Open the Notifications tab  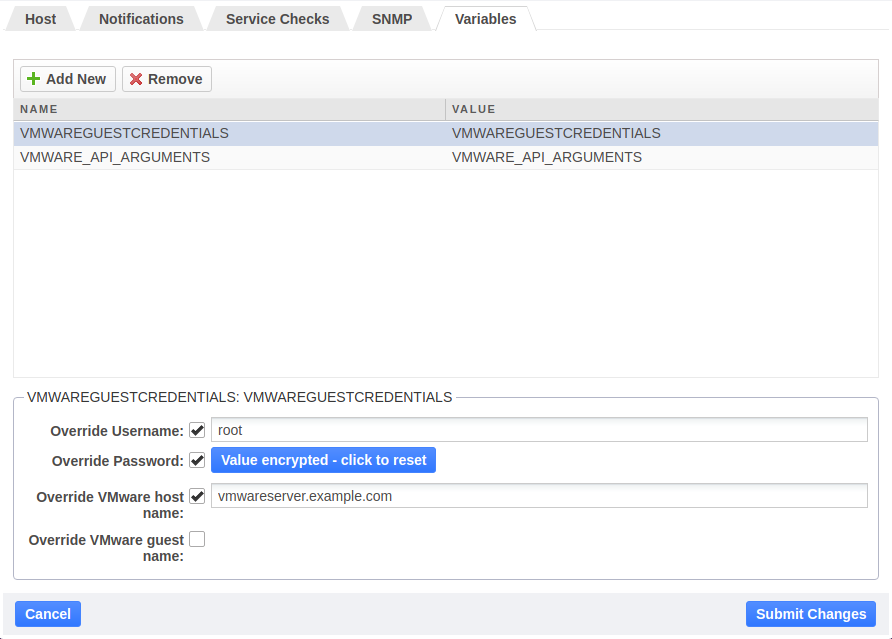click(140, 18)
